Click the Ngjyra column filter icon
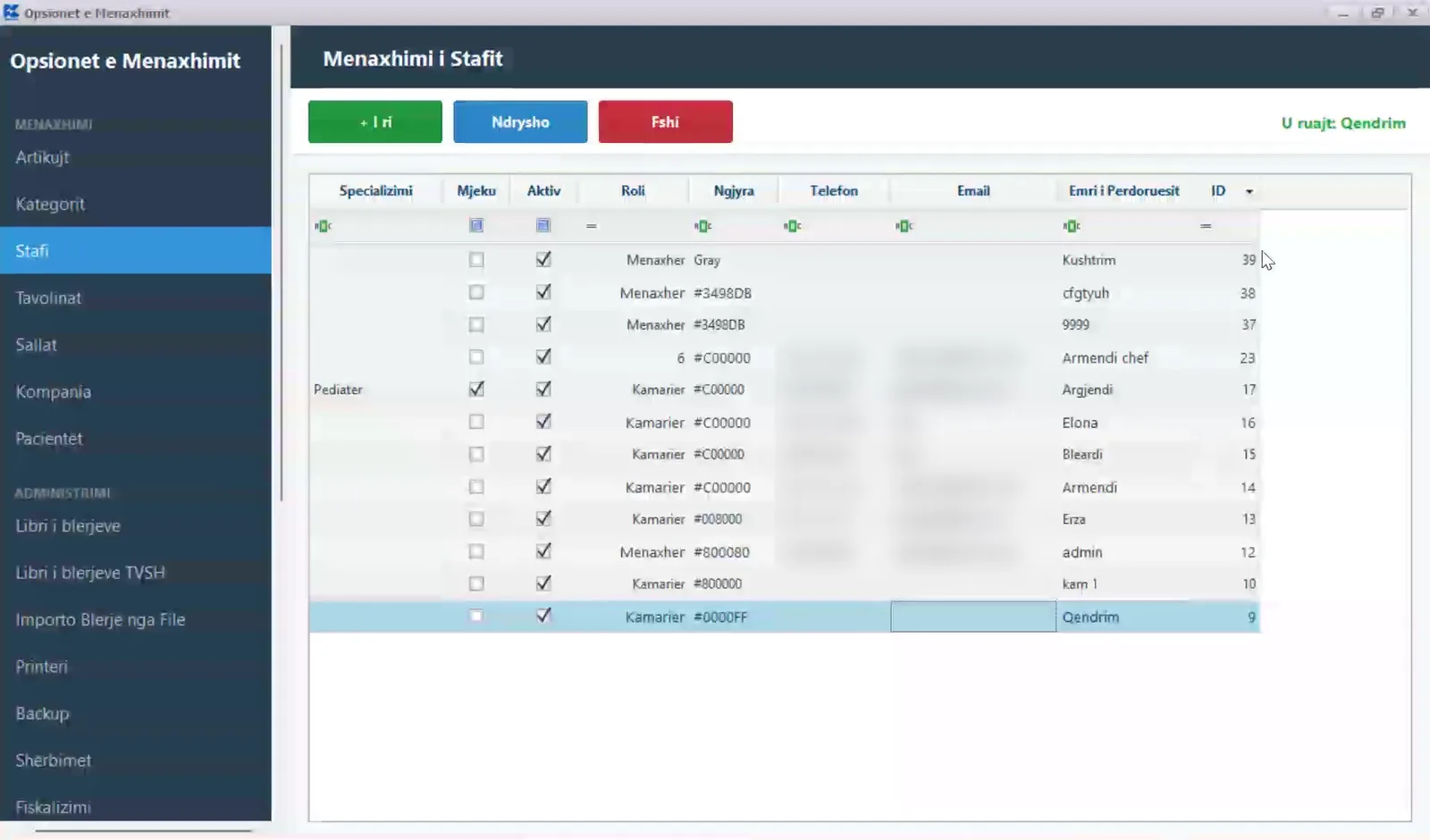This screenshot has height=840, width=1430. (703, 226)
